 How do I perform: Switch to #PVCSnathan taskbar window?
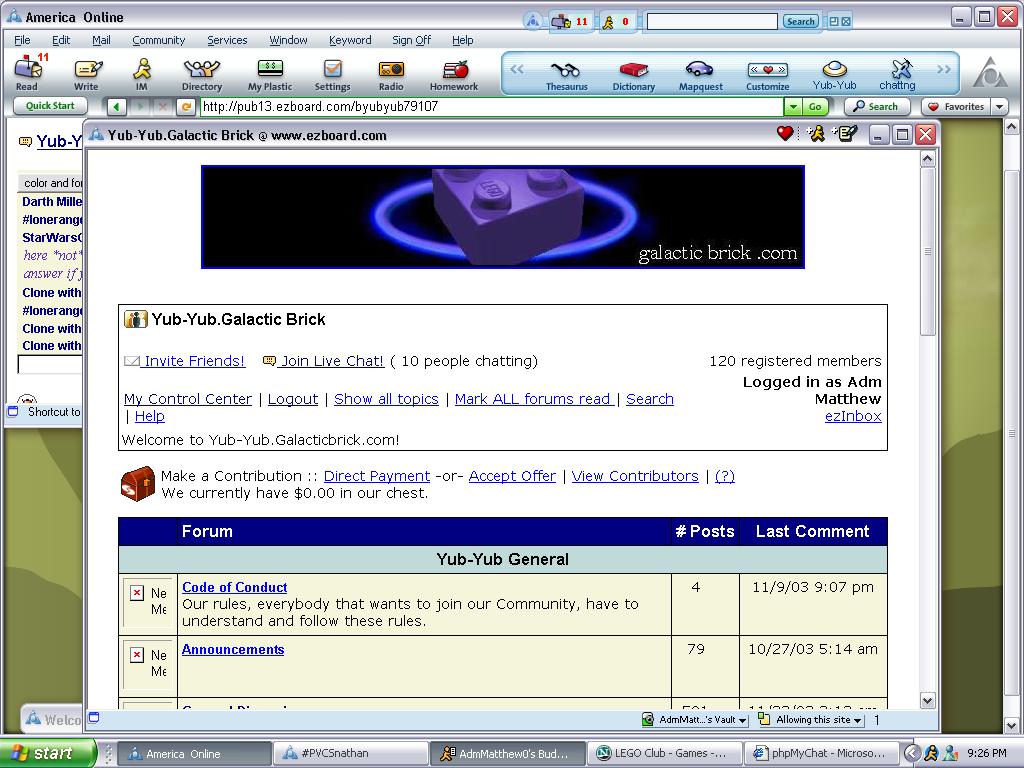pyautogui.click(x=349, y=753)
